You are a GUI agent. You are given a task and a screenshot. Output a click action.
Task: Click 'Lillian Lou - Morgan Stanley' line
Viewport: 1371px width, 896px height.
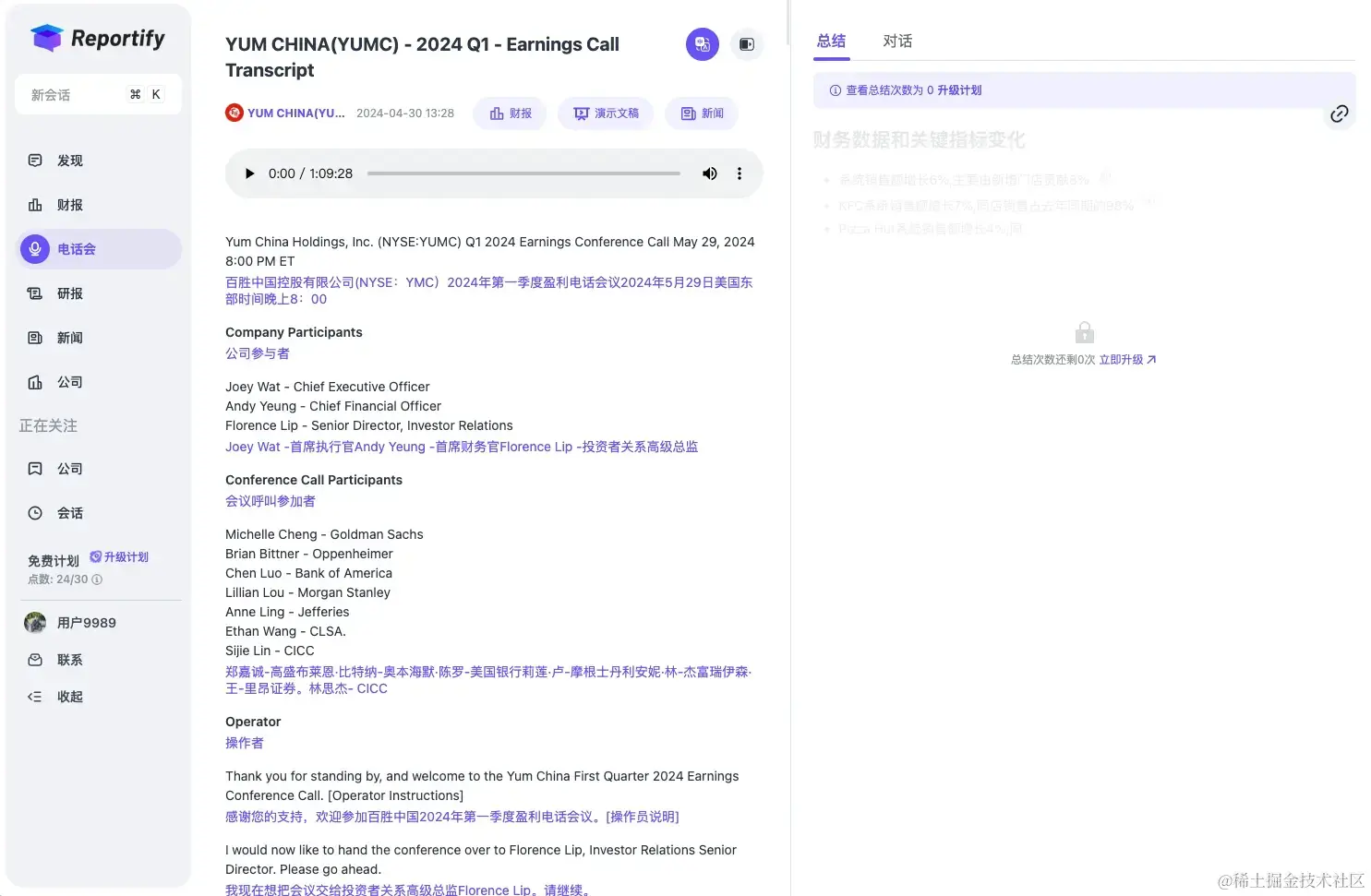tap(307, 592)
